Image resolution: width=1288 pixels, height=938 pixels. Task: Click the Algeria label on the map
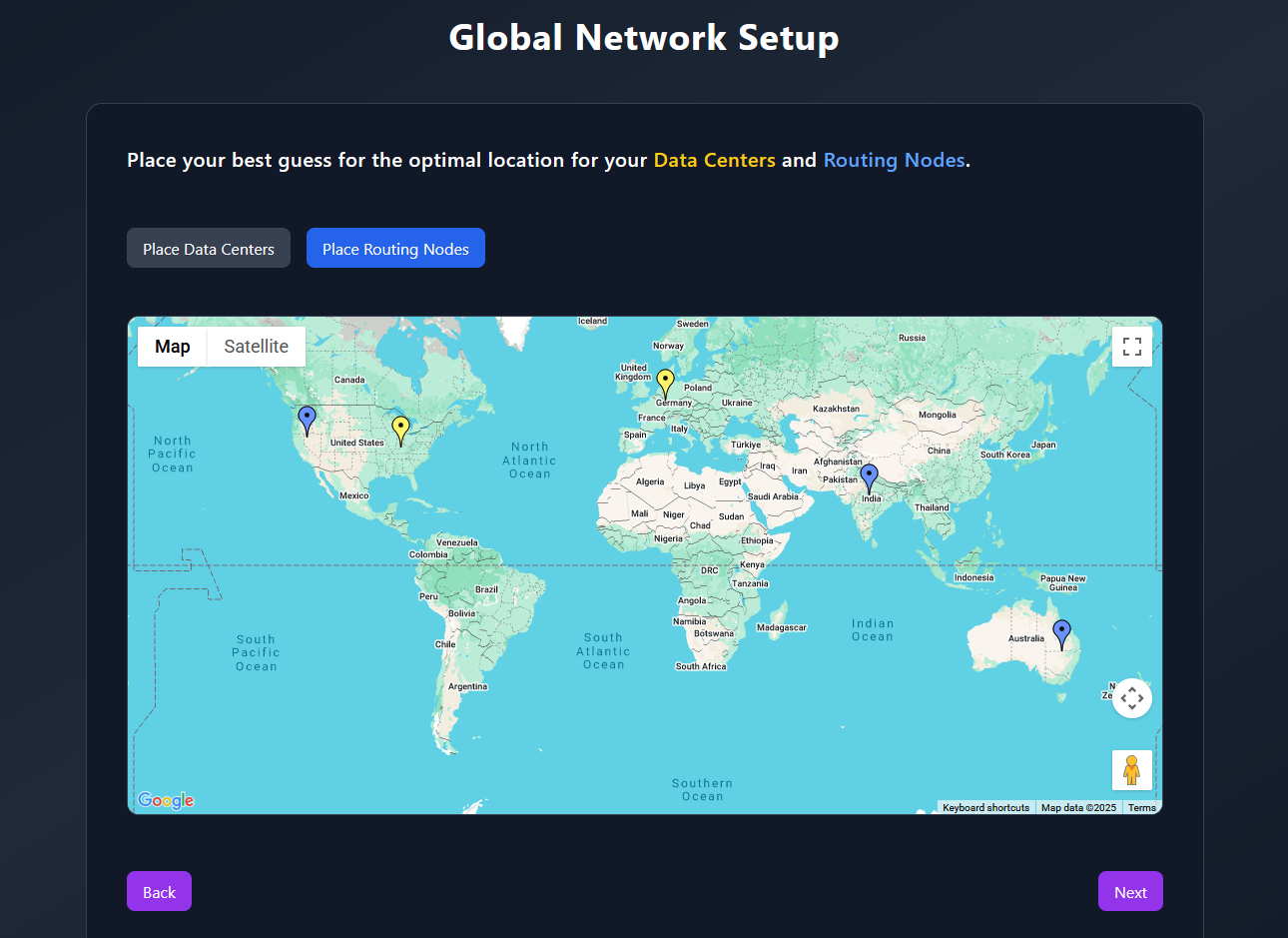(650, 481)
